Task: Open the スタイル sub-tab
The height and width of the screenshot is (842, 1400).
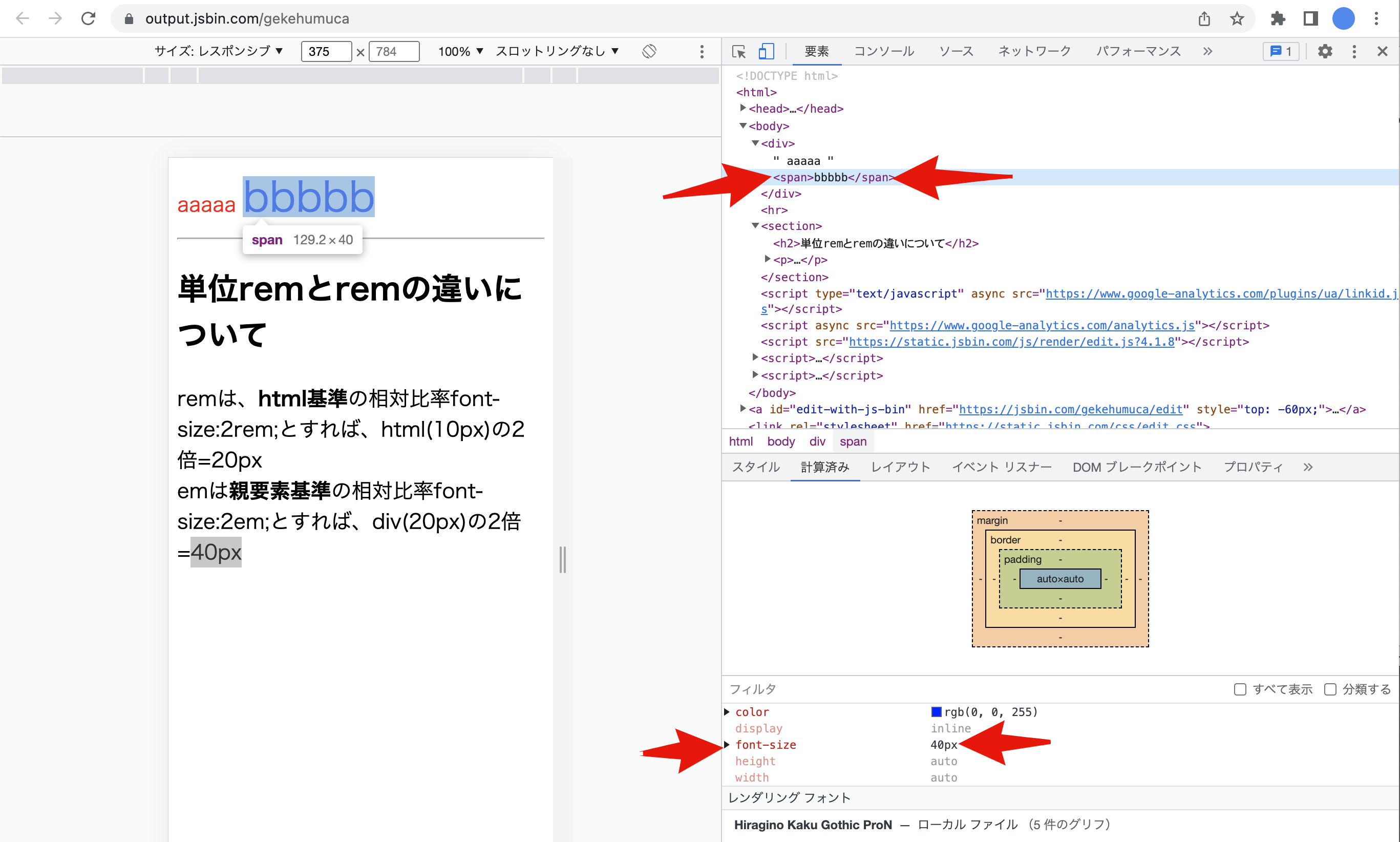Action: coord(756,467)
